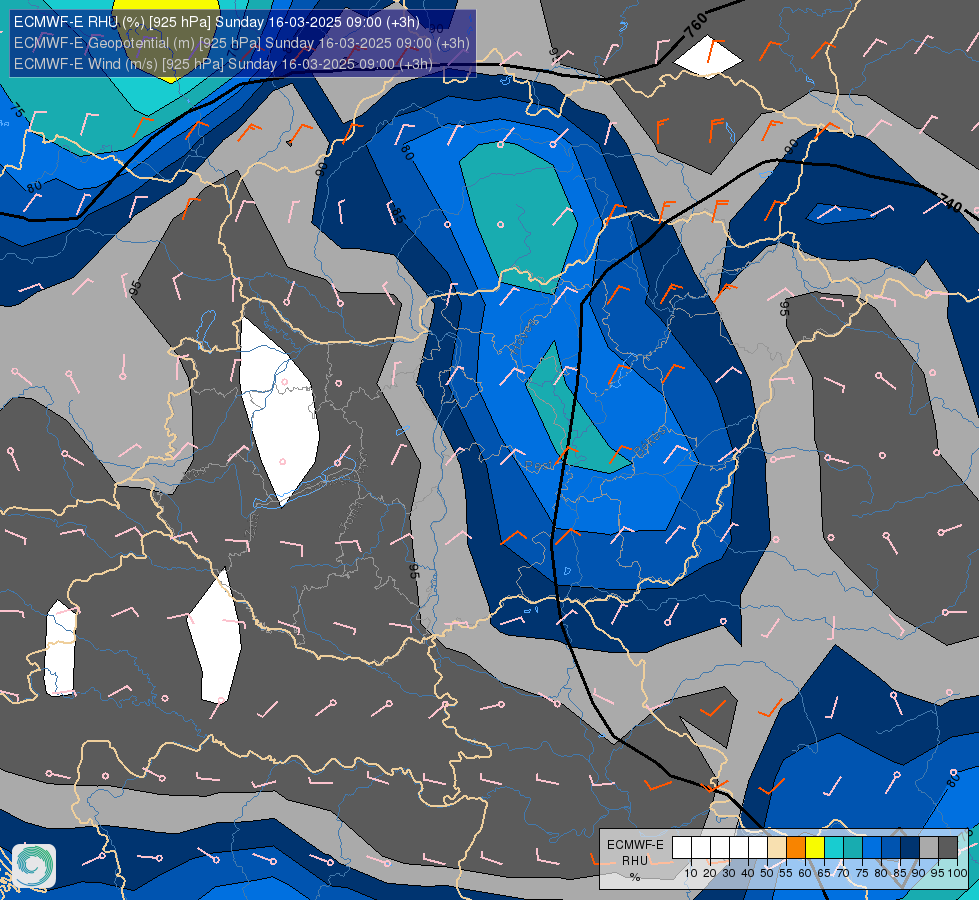Click the legend title ECMWF-E
979x900 pixels.
click(x=635, y=845)
